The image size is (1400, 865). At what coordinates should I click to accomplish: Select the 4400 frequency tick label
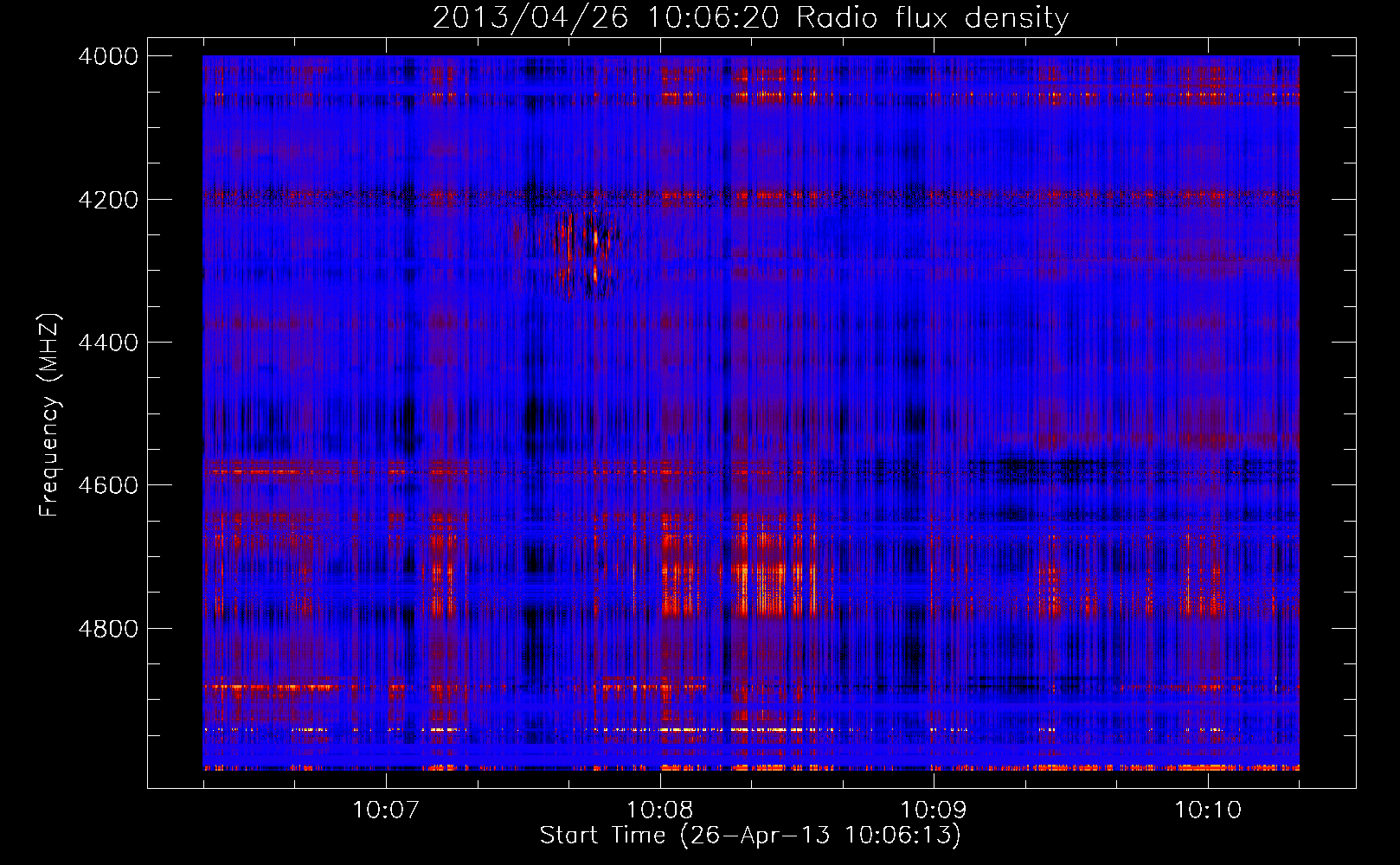tap(108, 343)
